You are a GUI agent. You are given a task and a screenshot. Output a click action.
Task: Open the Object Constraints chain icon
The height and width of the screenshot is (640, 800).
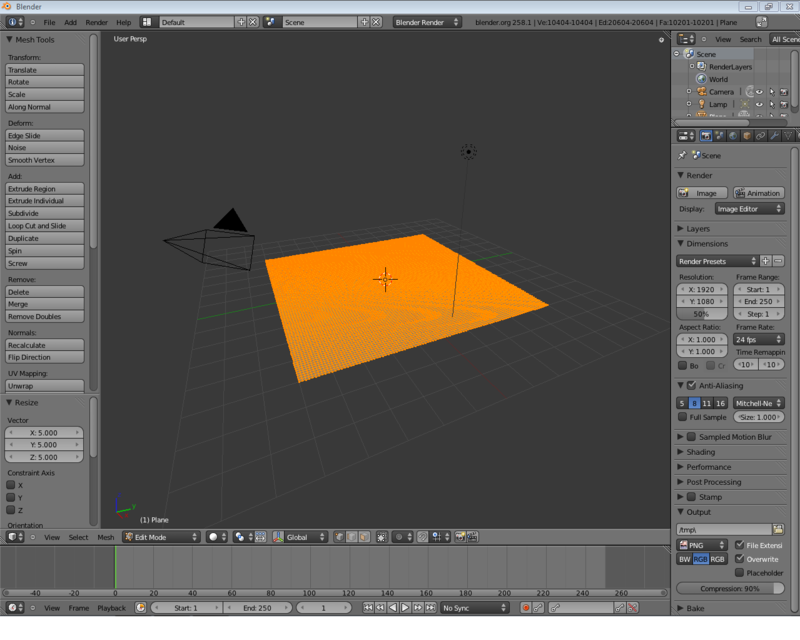coord(761,136)
